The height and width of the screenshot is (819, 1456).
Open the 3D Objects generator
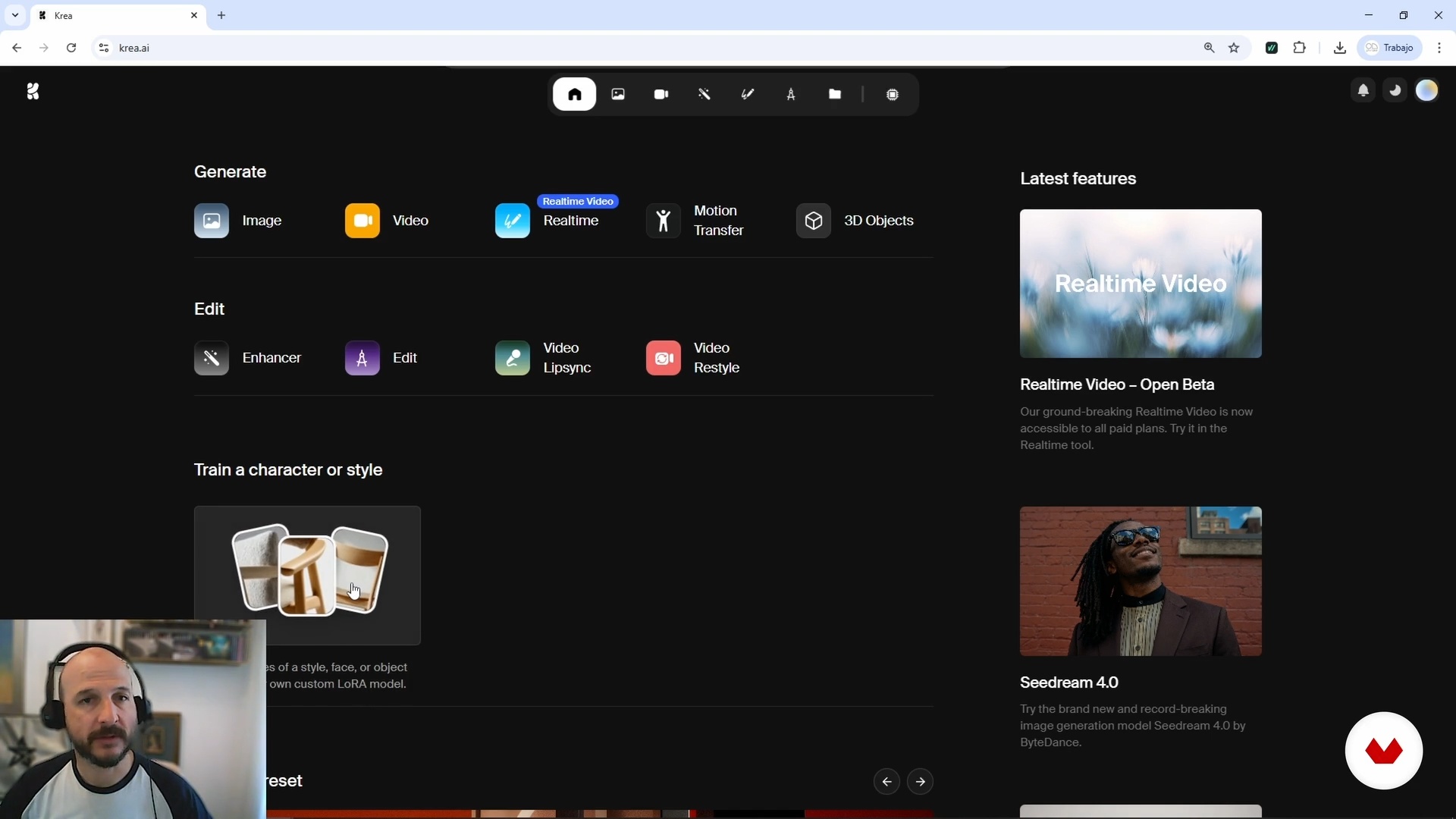855,221
